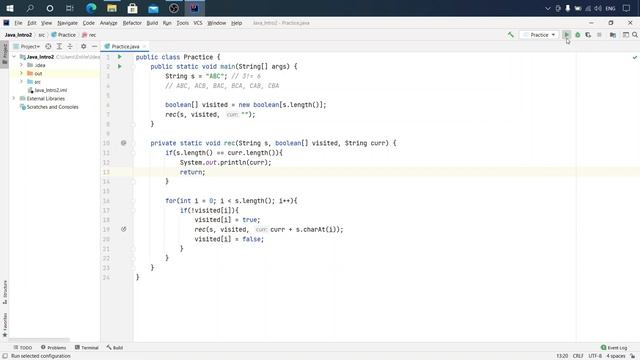The width and height of the screenshot is (640, 360).
Task: Toggle the Terminal tool window
Action: pos(87,347)
